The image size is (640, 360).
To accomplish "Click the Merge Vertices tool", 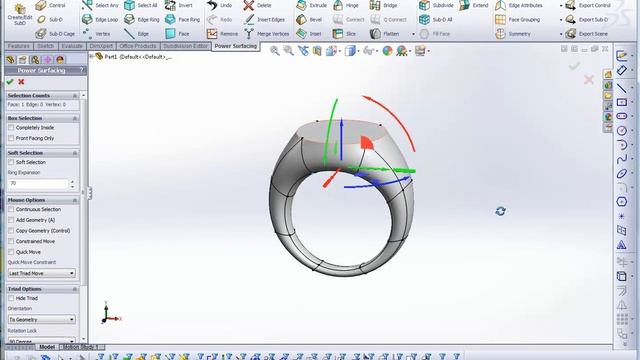I will point(267,33).
